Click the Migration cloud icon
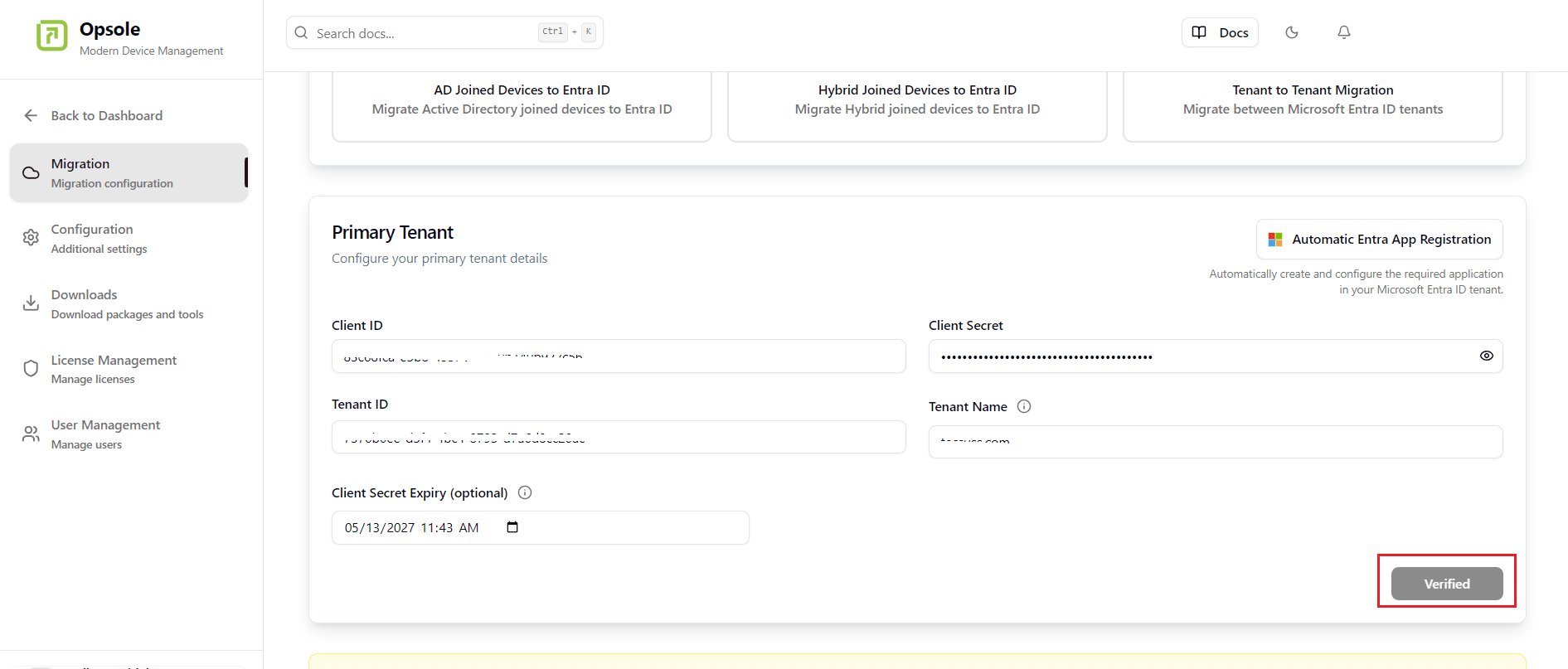This screenshot has height=669, width=1568. coord(31,173)
